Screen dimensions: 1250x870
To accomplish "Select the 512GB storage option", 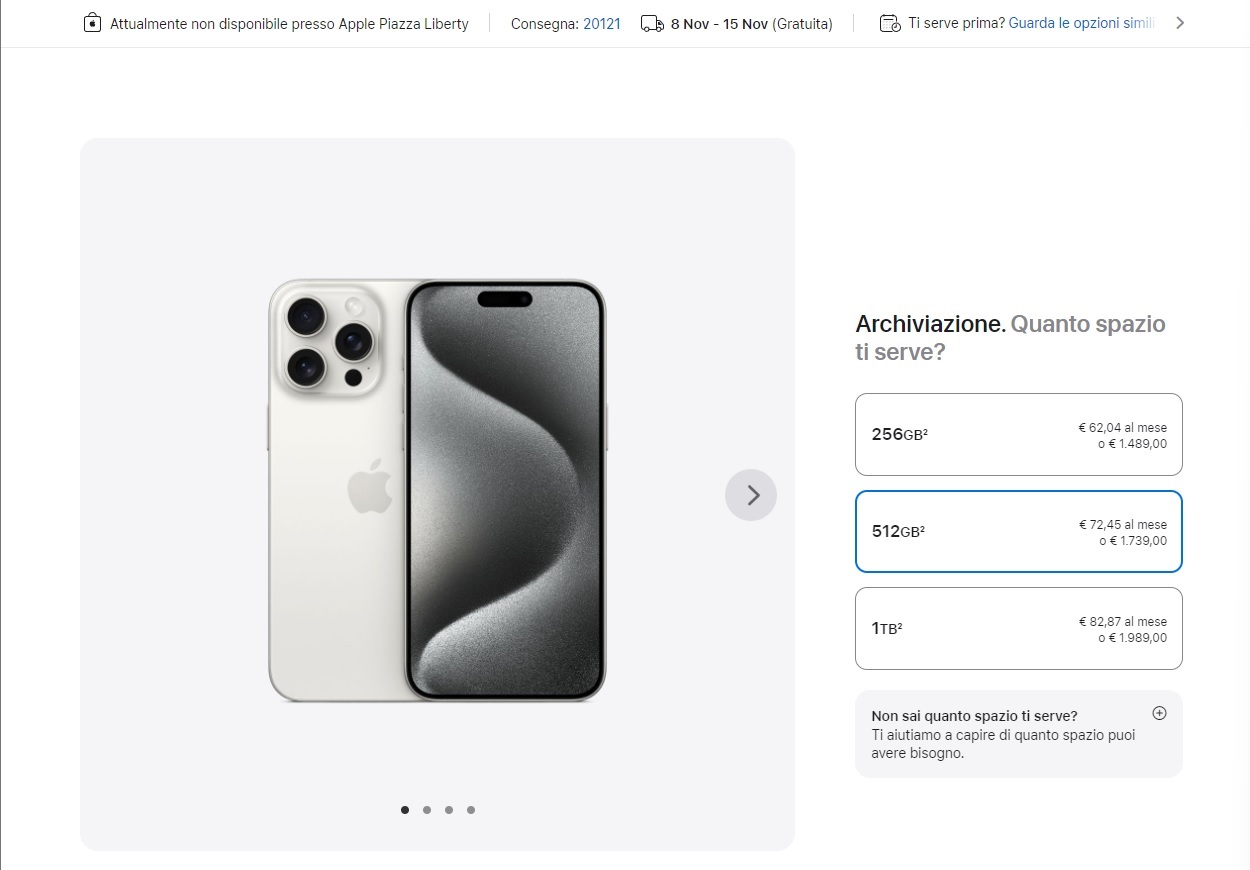I will [1018, 531].
